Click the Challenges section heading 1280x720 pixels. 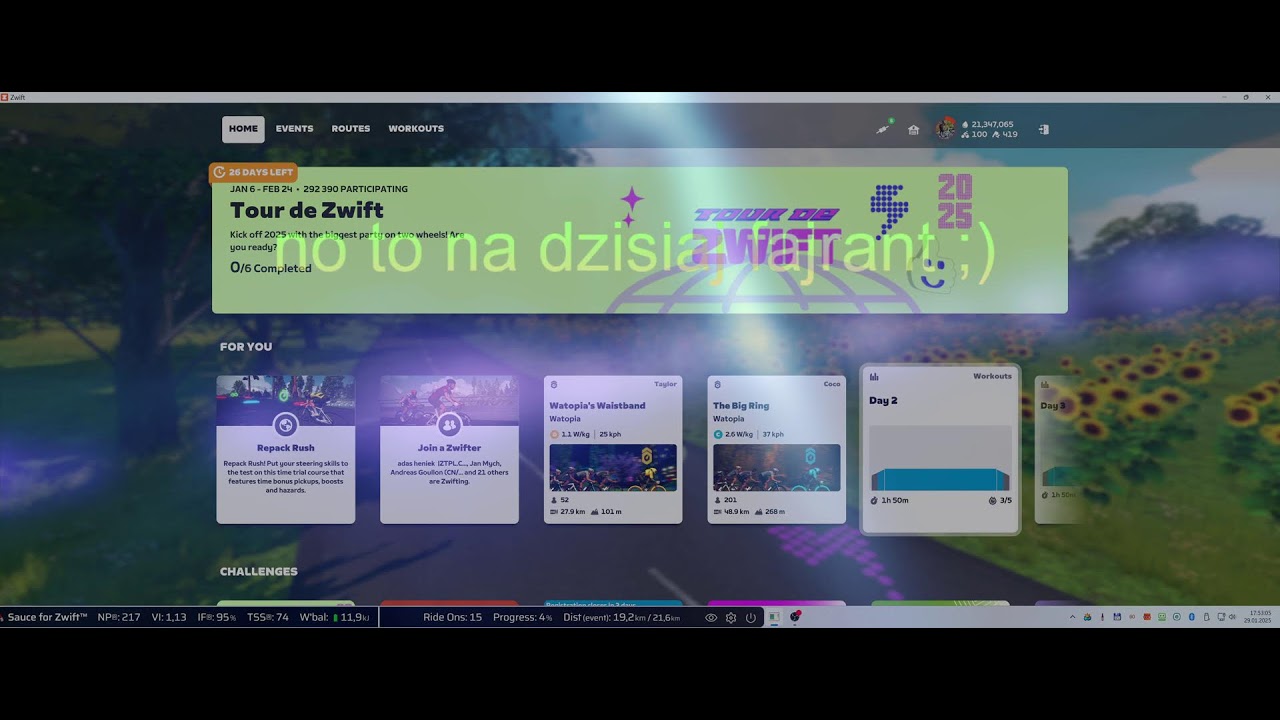coord(259,572)
